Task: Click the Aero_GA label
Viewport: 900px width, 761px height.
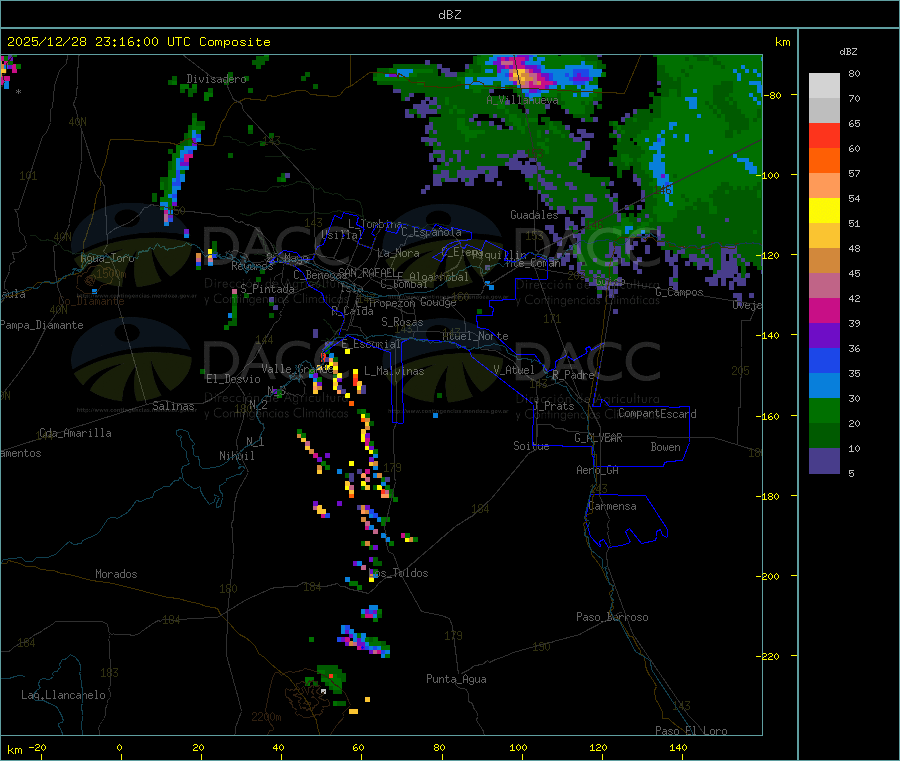Action: [597, 470]
